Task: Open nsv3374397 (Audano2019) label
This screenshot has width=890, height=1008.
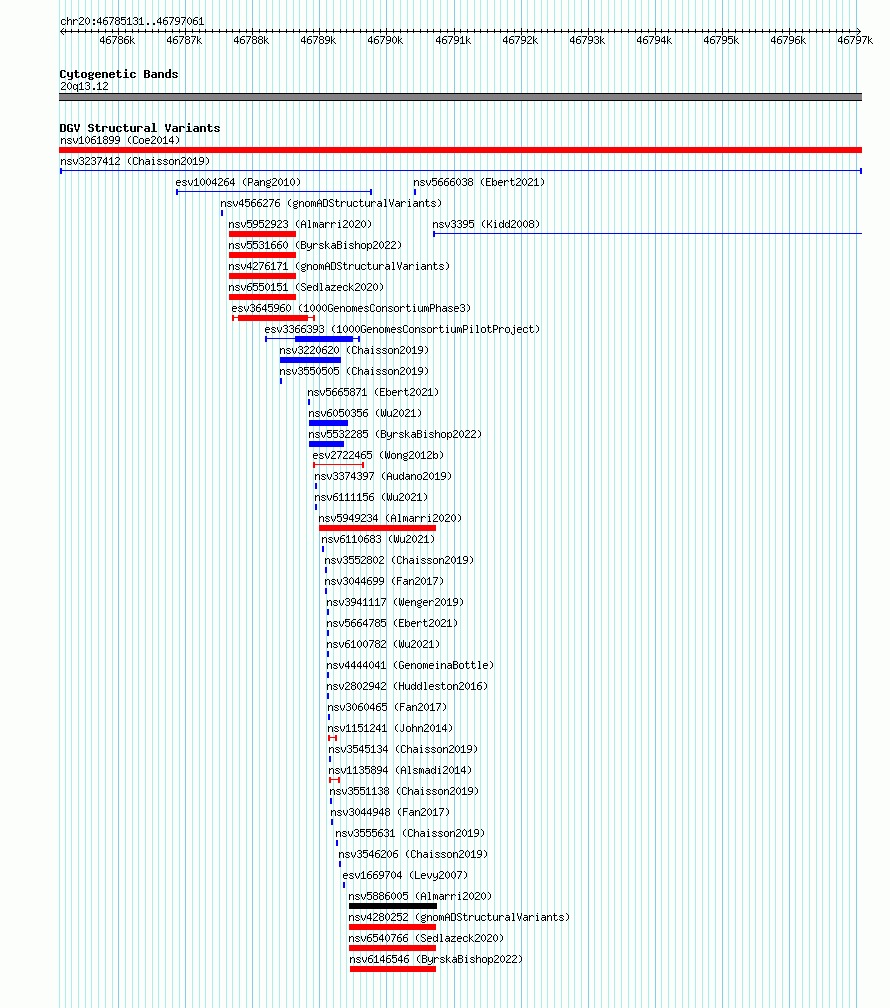Action: click(x=383, y=476)
